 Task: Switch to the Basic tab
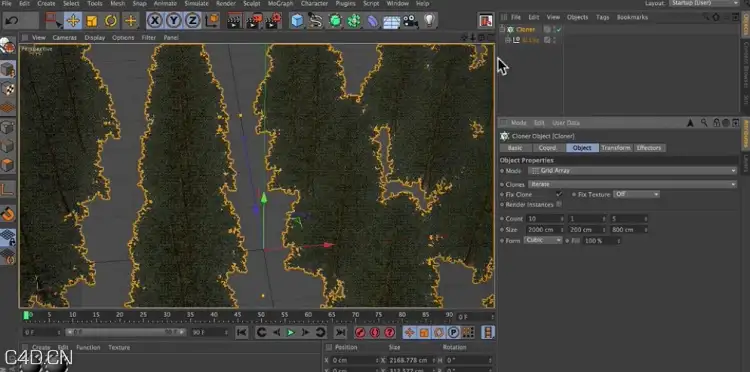pyautogui.click(x=515, y=148)
